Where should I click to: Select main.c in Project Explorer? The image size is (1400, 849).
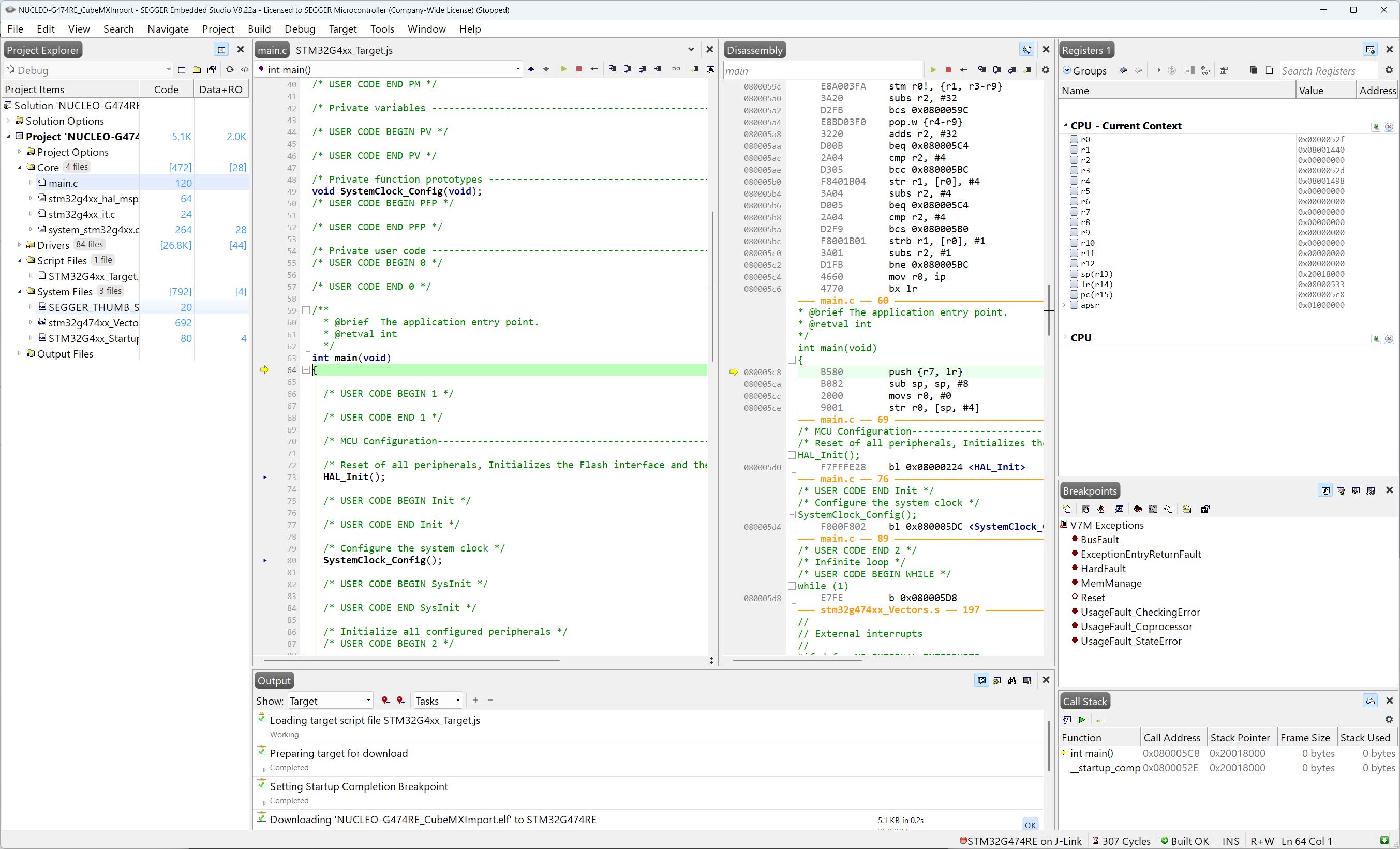pyautogui.click(x=63, y=183)
